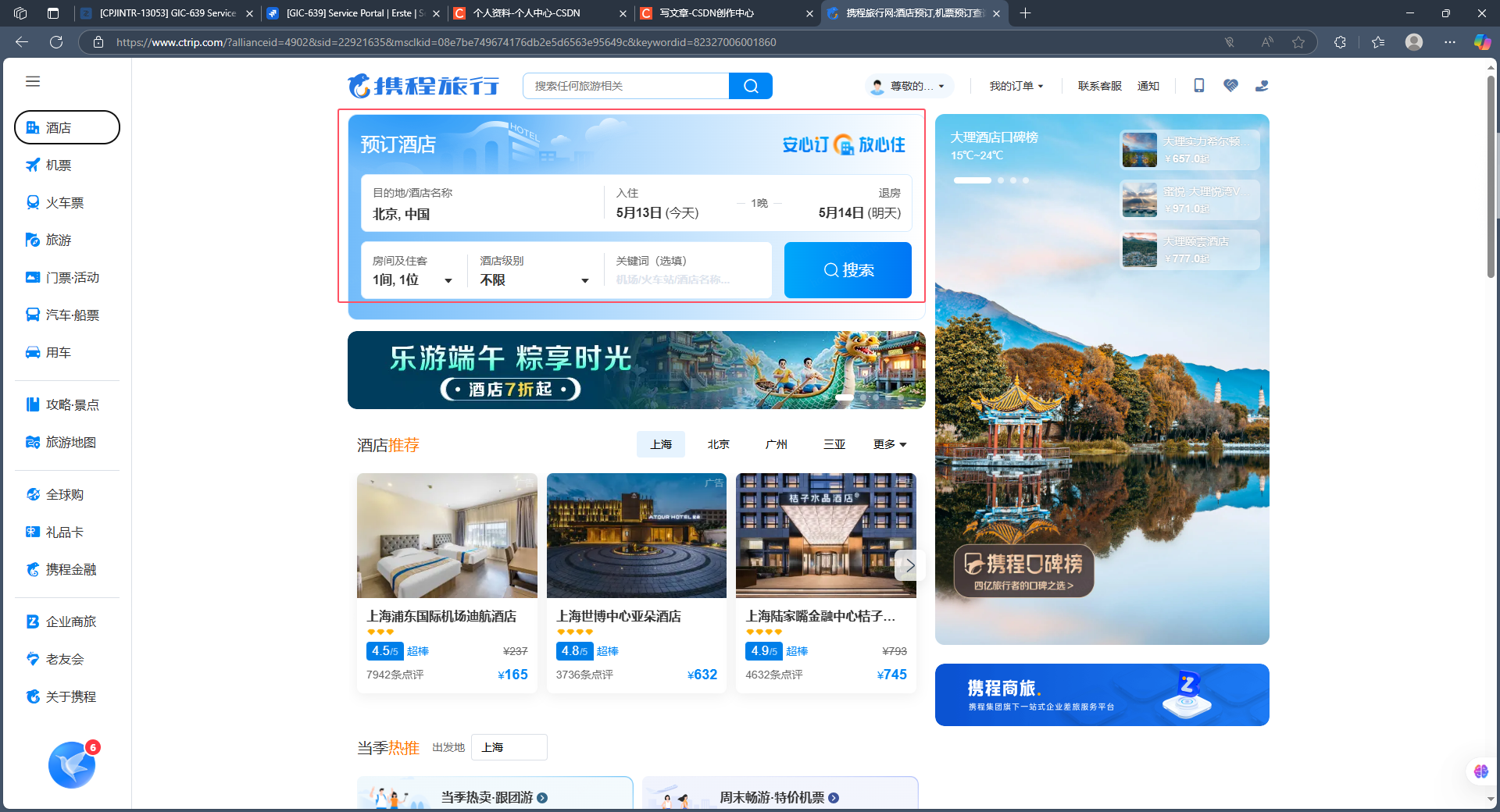Image resolution: width=1500 pixels, height=812 pixels.
Task: Open 周末畅游·特价机票 link
Action: 779,797
